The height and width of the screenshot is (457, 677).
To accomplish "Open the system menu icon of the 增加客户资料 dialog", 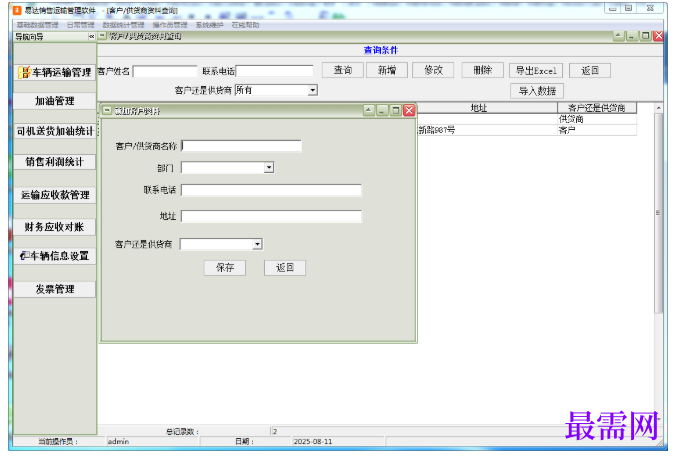I will tap(107, 111).
